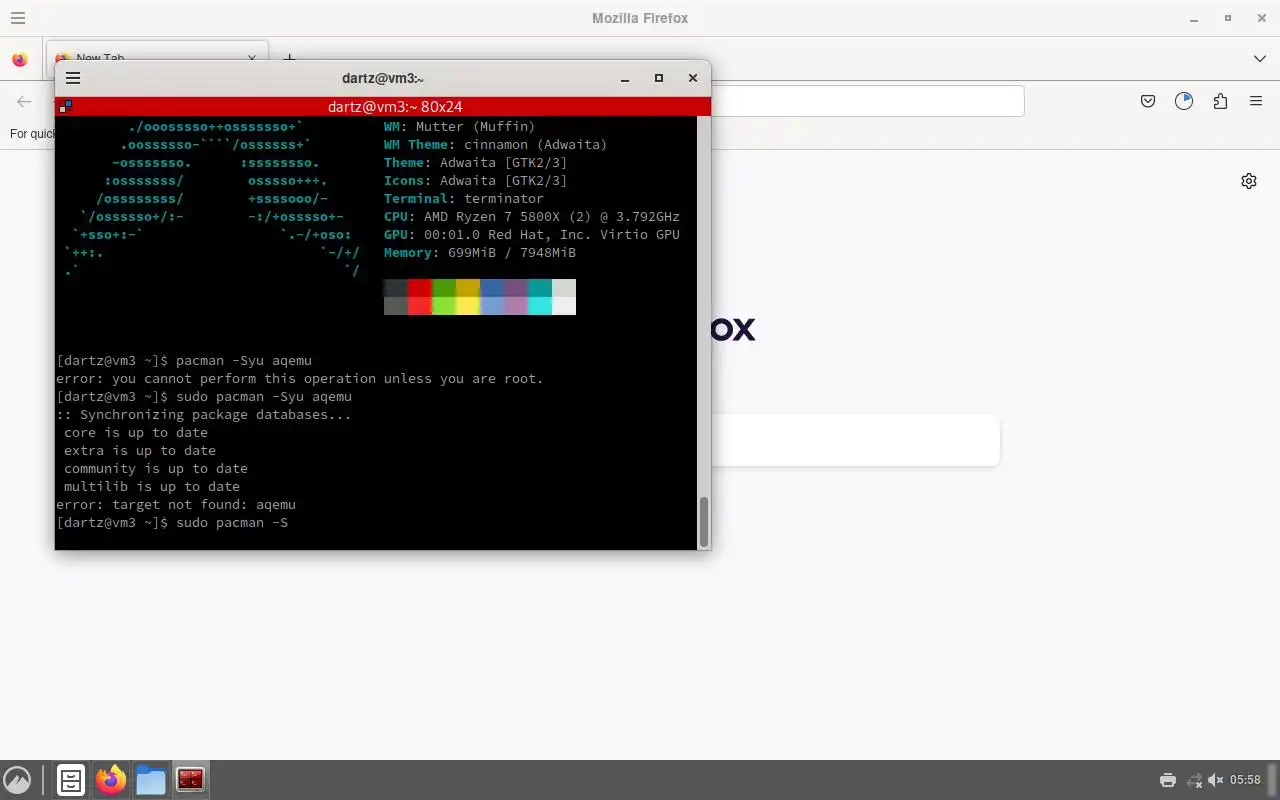Screen dimensions: 1280x800
Task: Switch to Terminator from the taskbar
Action: (x=190, y=780)
